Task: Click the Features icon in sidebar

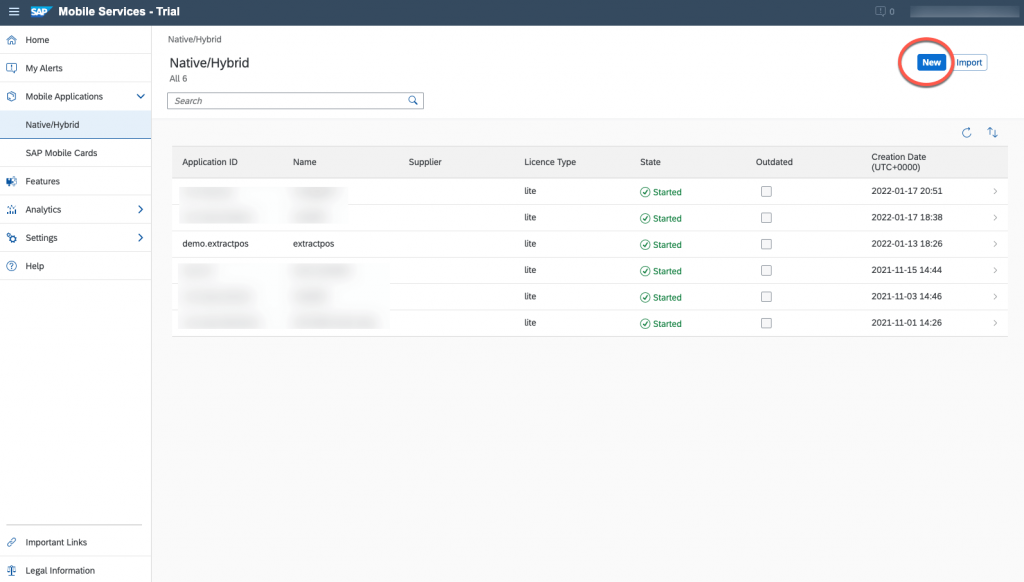Action: click(x=12, y=181)
